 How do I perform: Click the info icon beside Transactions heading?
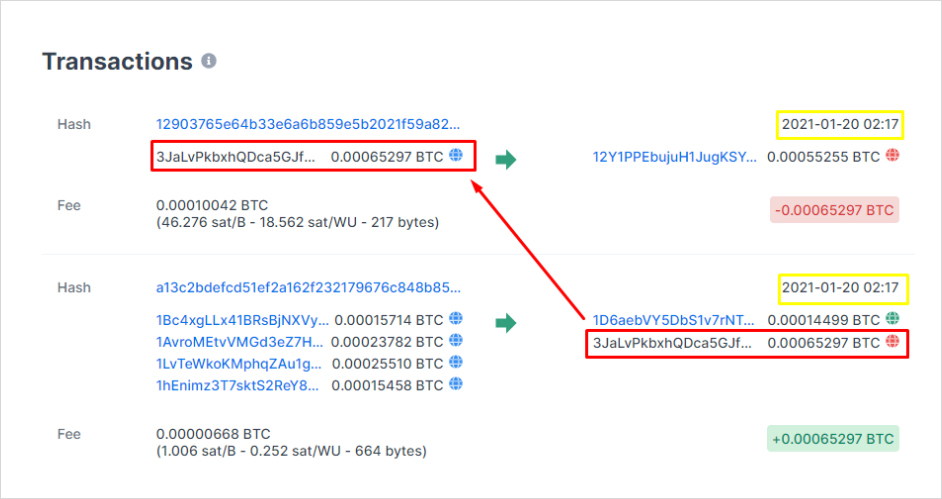click(208, 61)
